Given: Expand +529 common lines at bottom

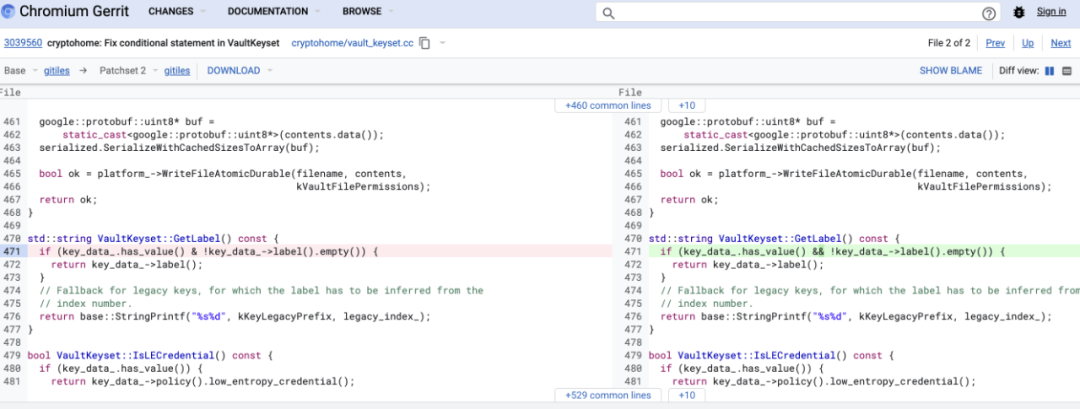Looking at the screenshot, I should click(x=608, y=396).
